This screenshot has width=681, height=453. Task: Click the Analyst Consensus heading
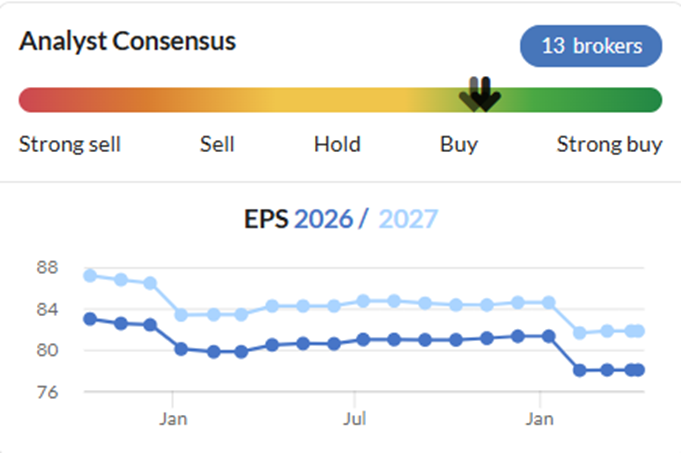(x=127, y=42)
